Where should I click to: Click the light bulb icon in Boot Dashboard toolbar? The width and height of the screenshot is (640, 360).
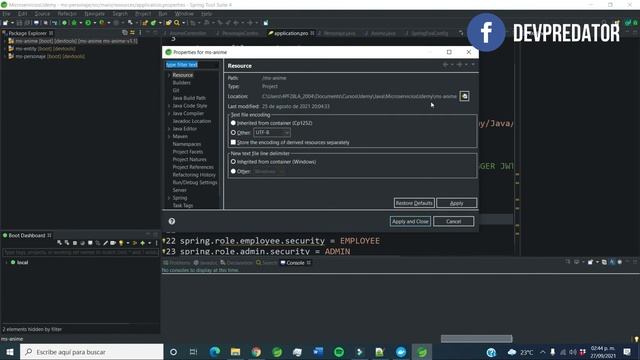coord(121,243)
